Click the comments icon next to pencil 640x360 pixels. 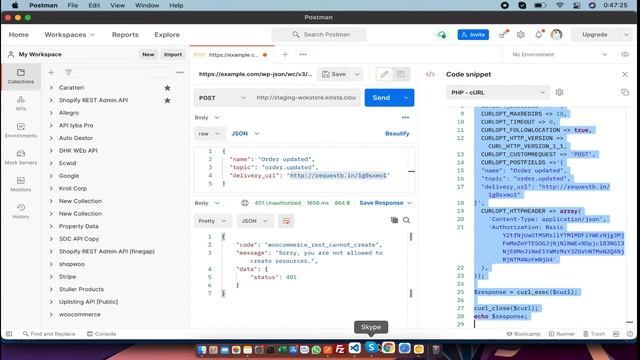pyautogui.click(x=401, y=74)
